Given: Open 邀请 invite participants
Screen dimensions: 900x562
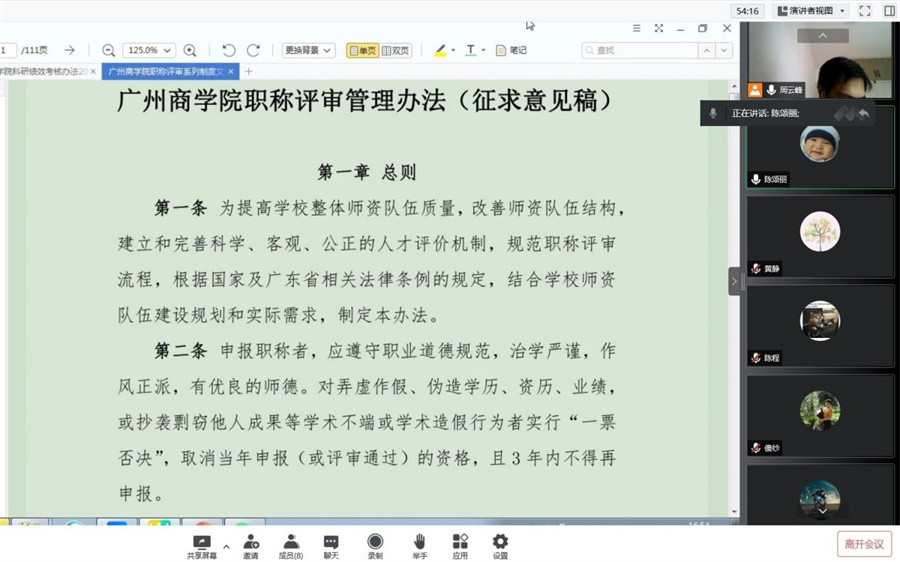Looking at the screenshot, I should pos(250,546).
